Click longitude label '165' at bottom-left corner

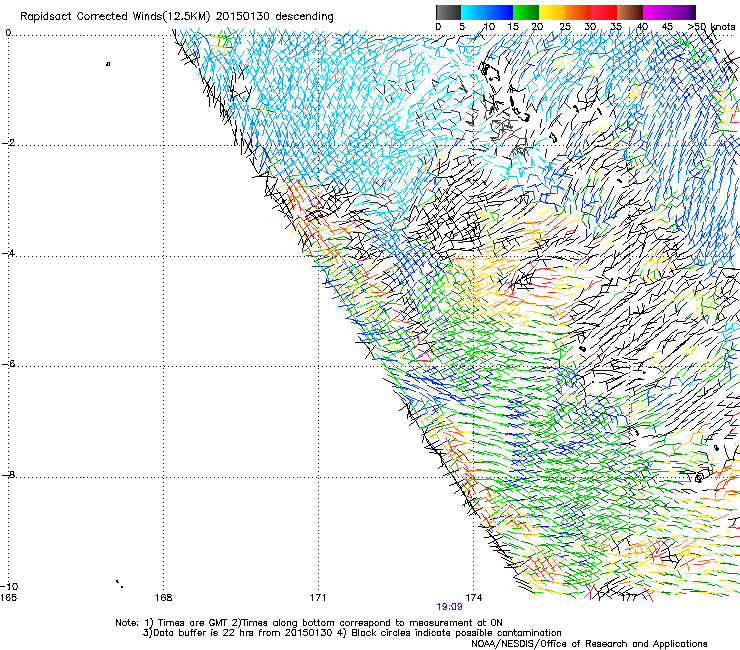click(x=8, y=598)
